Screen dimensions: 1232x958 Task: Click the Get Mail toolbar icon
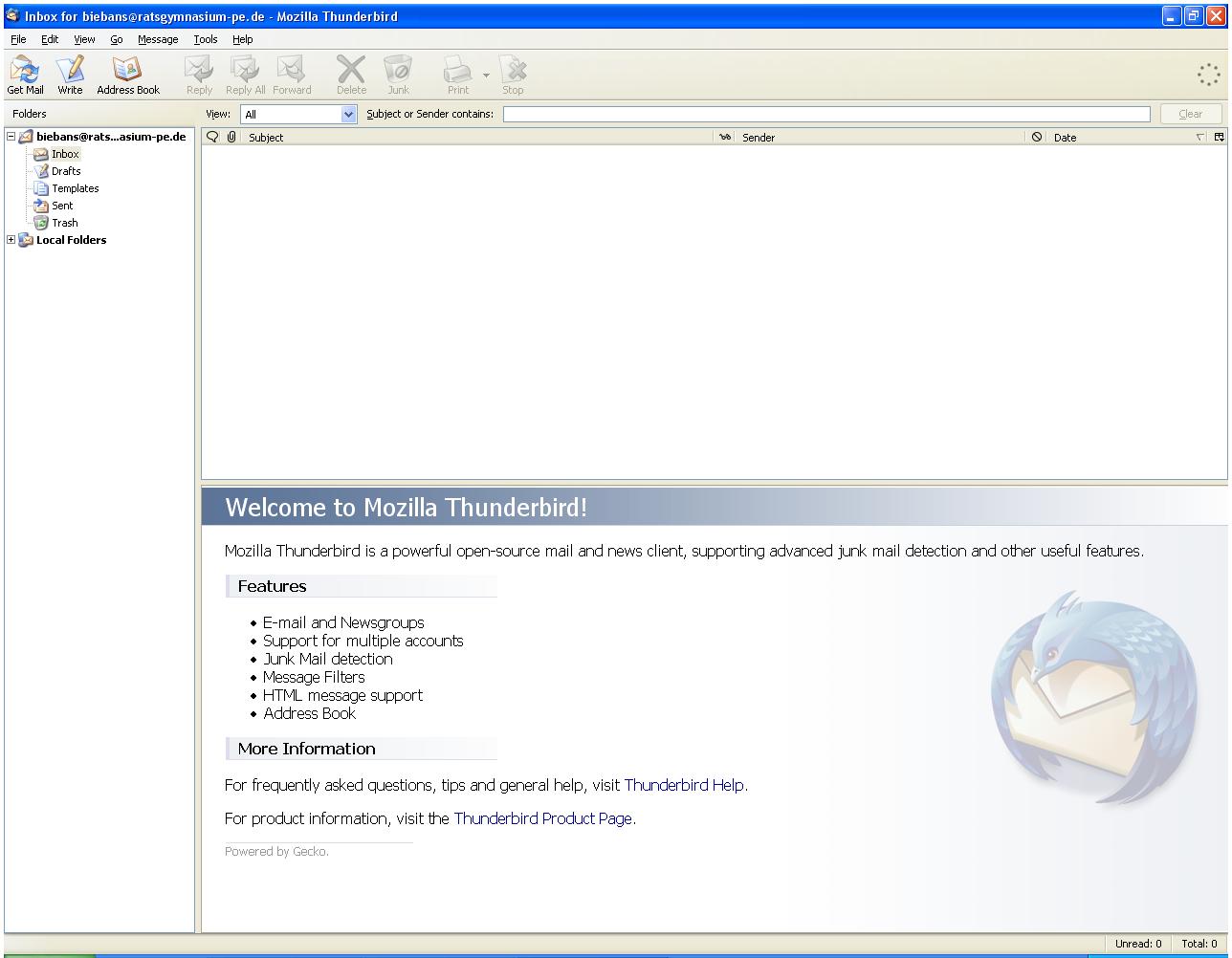pyautogui.click(x=25, y=75)
